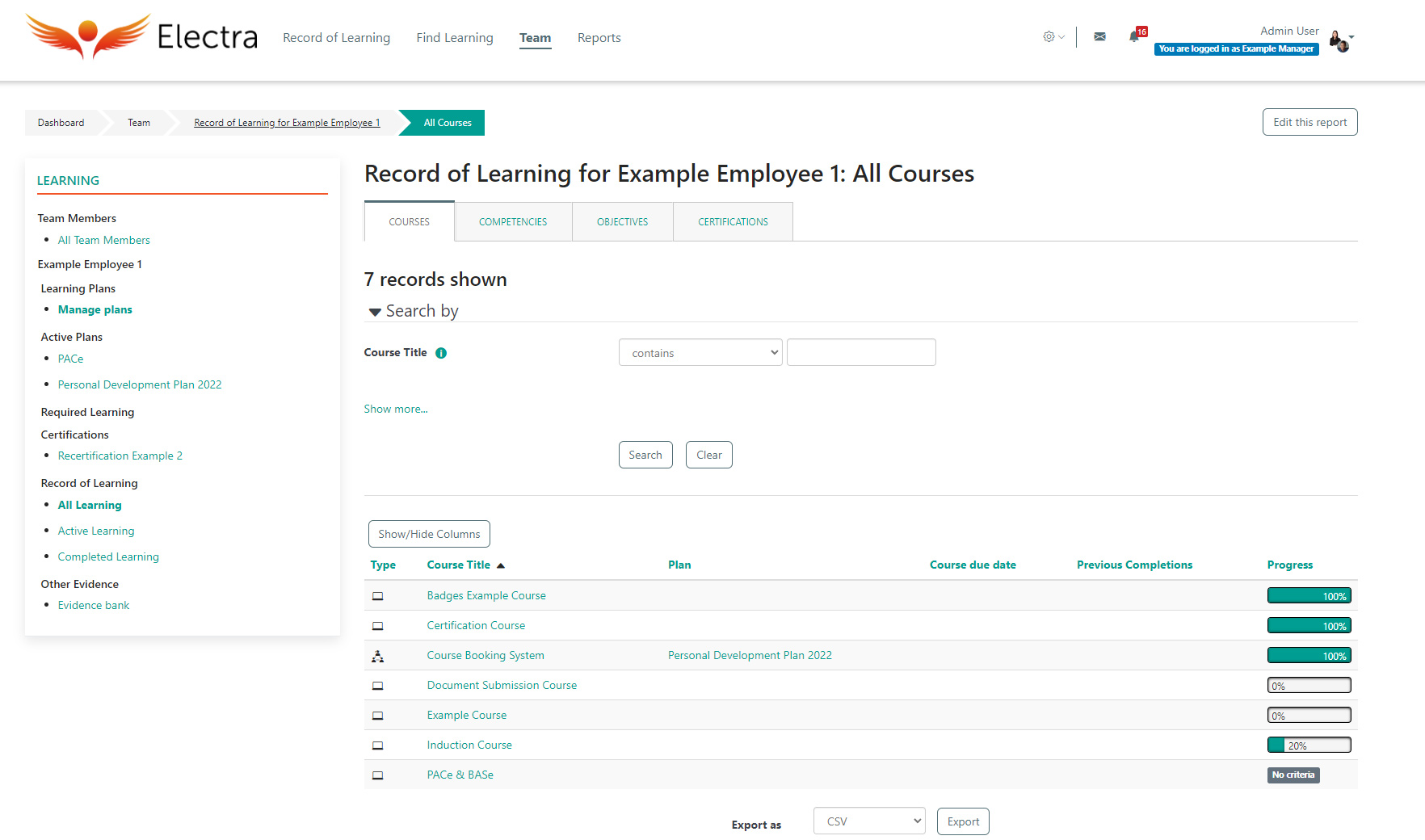This screenshot has height=840, width=1425.
Task: Switch to the Competencies tab
Action: point(513,222)
